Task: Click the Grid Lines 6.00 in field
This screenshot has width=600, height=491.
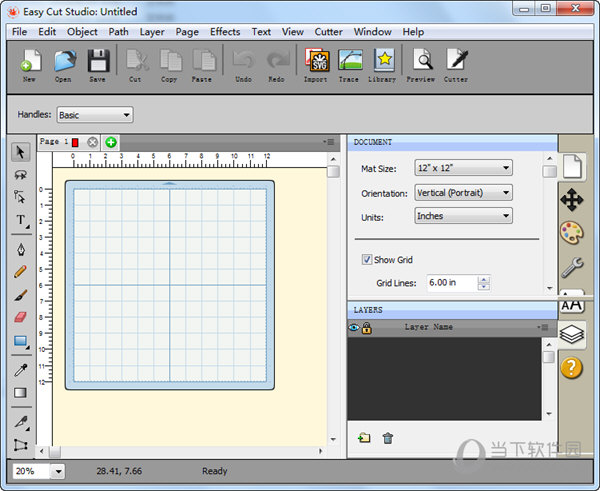Action: [453, 283]
